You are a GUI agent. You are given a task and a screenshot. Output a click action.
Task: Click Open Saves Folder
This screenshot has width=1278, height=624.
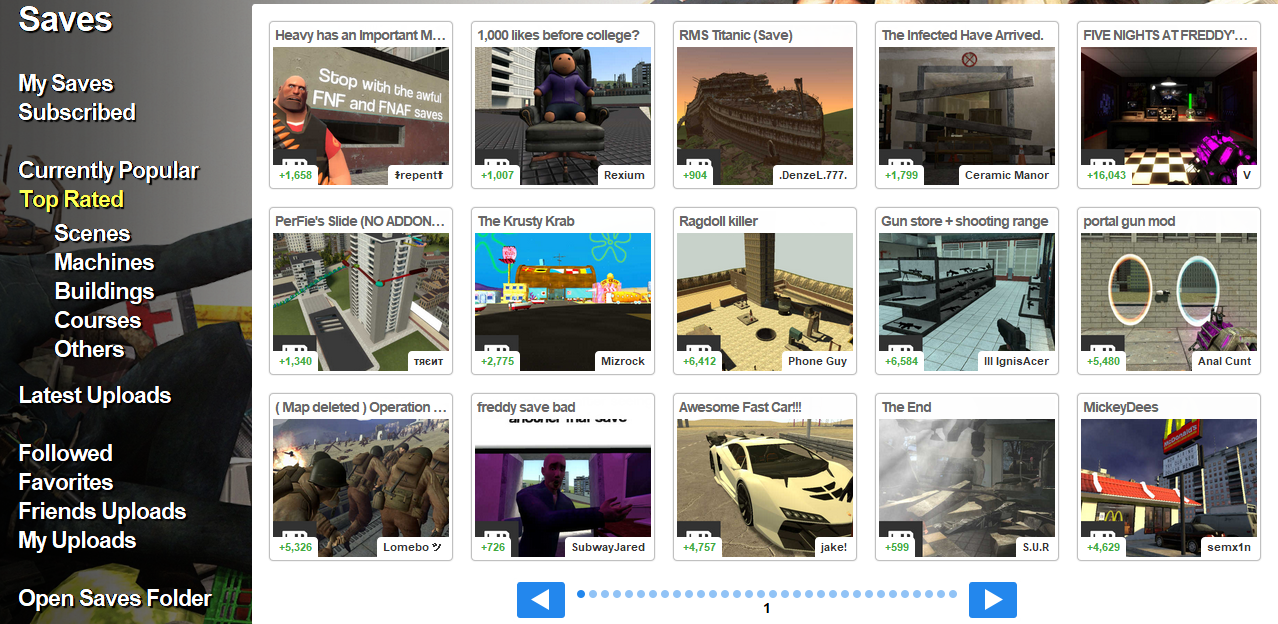pyautogui.click(x=115, y=599)
